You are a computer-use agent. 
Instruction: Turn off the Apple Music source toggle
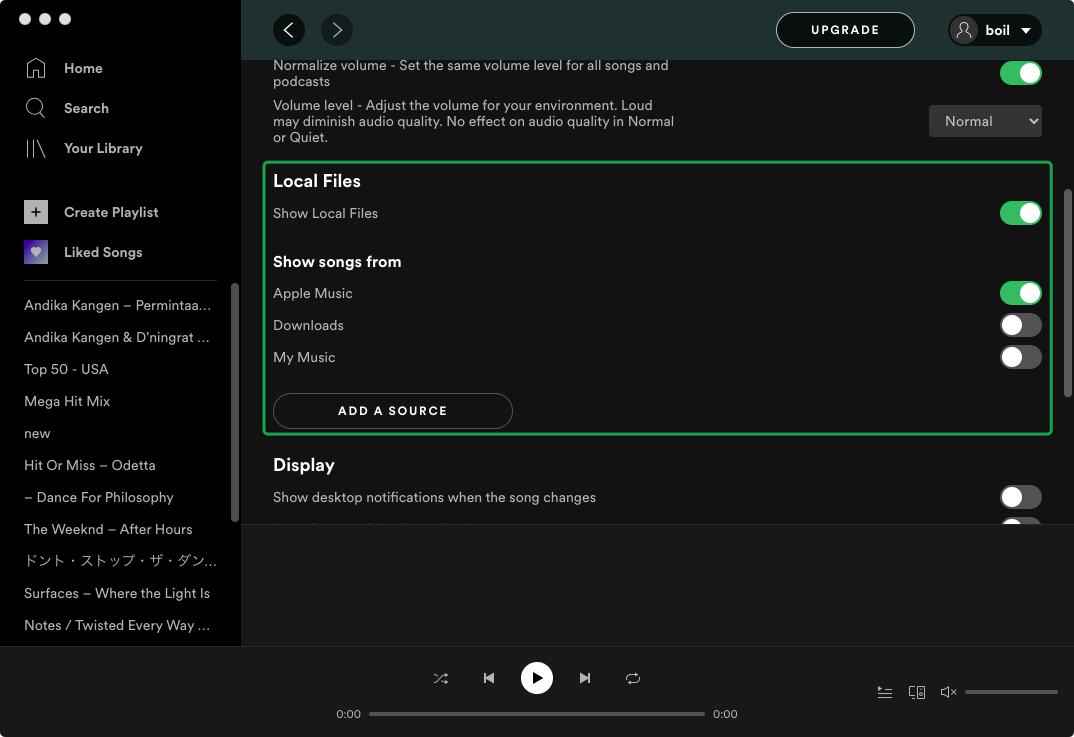pos(1021,293)
